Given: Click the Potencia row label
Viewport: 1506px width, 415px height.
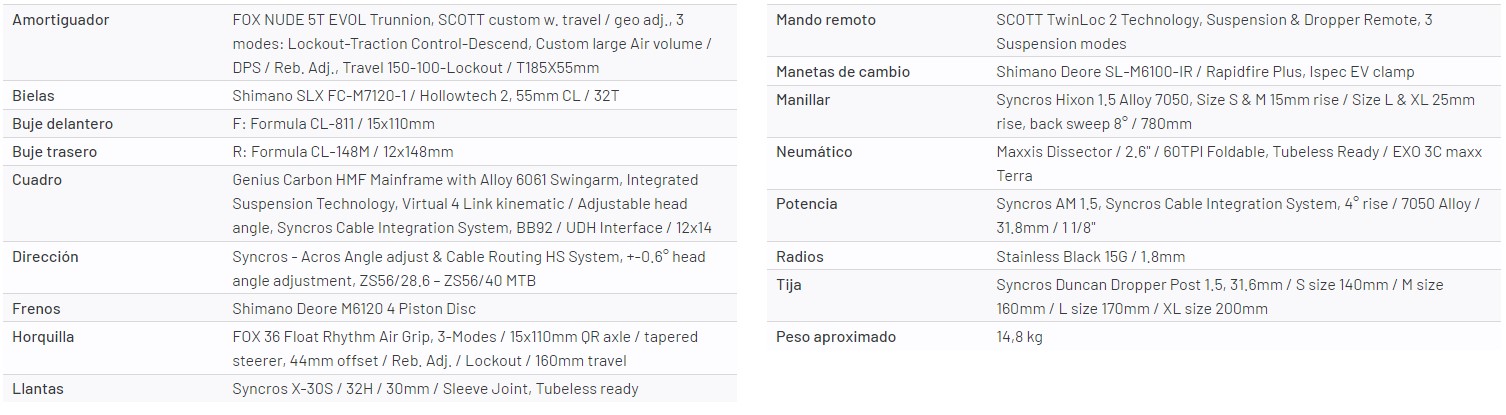Looking at the screenshot, I should (x=806, y=204).
